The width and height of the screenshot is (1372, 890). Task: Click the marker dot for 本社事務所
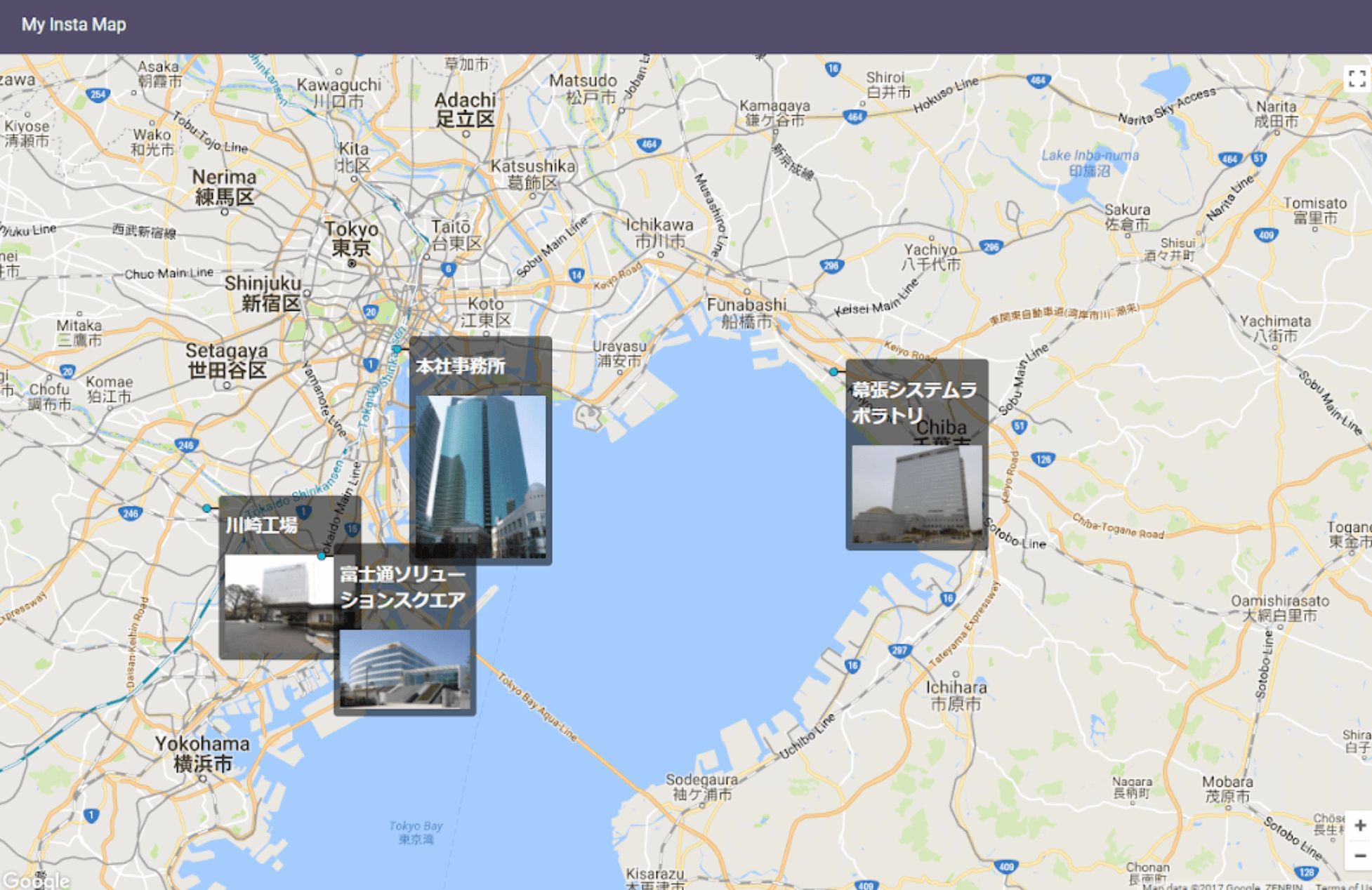[397, 349]
